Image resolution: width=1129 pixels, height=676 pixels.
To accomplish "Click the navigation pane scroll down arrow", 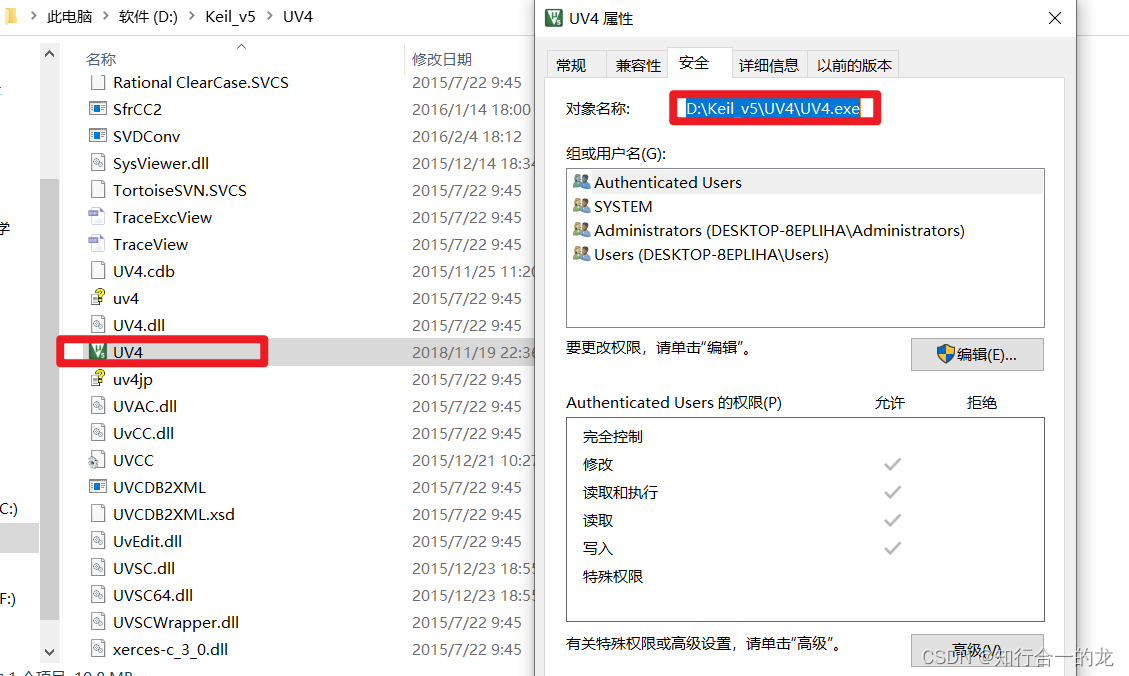I will coord(49,652).
